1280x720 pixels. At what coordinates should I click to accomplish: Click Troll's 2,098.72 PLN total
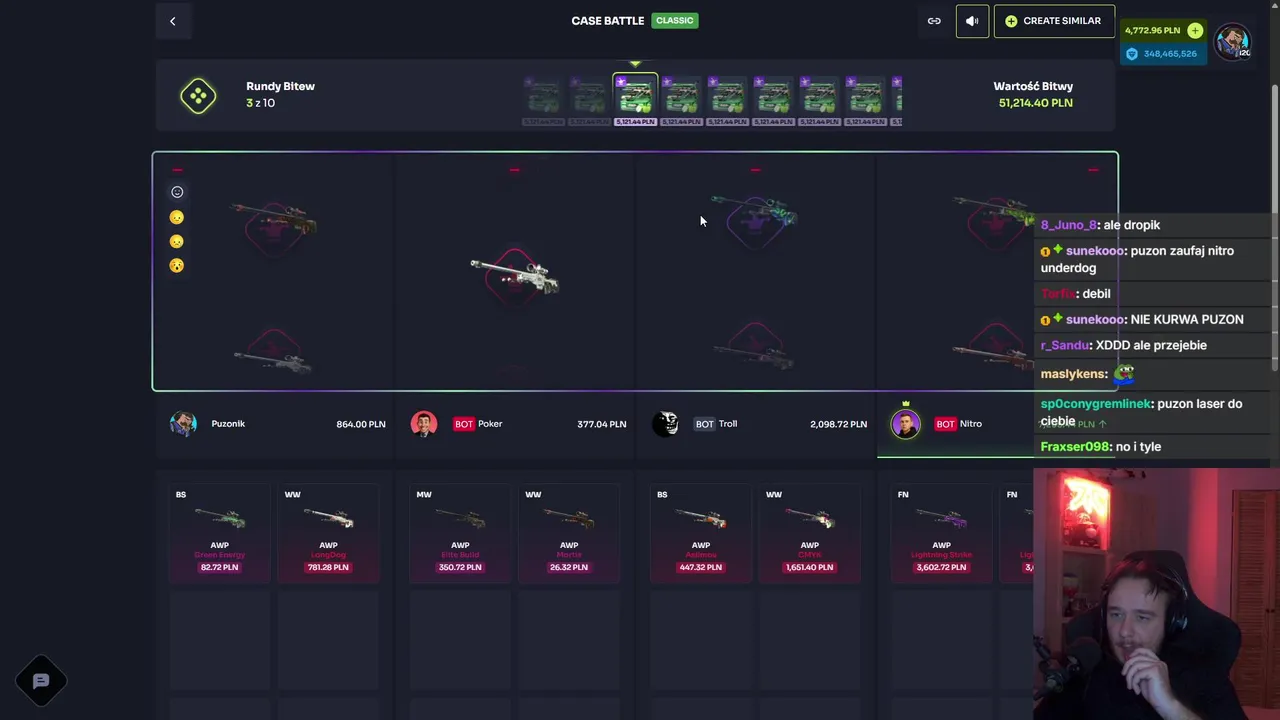click(838, 424)
